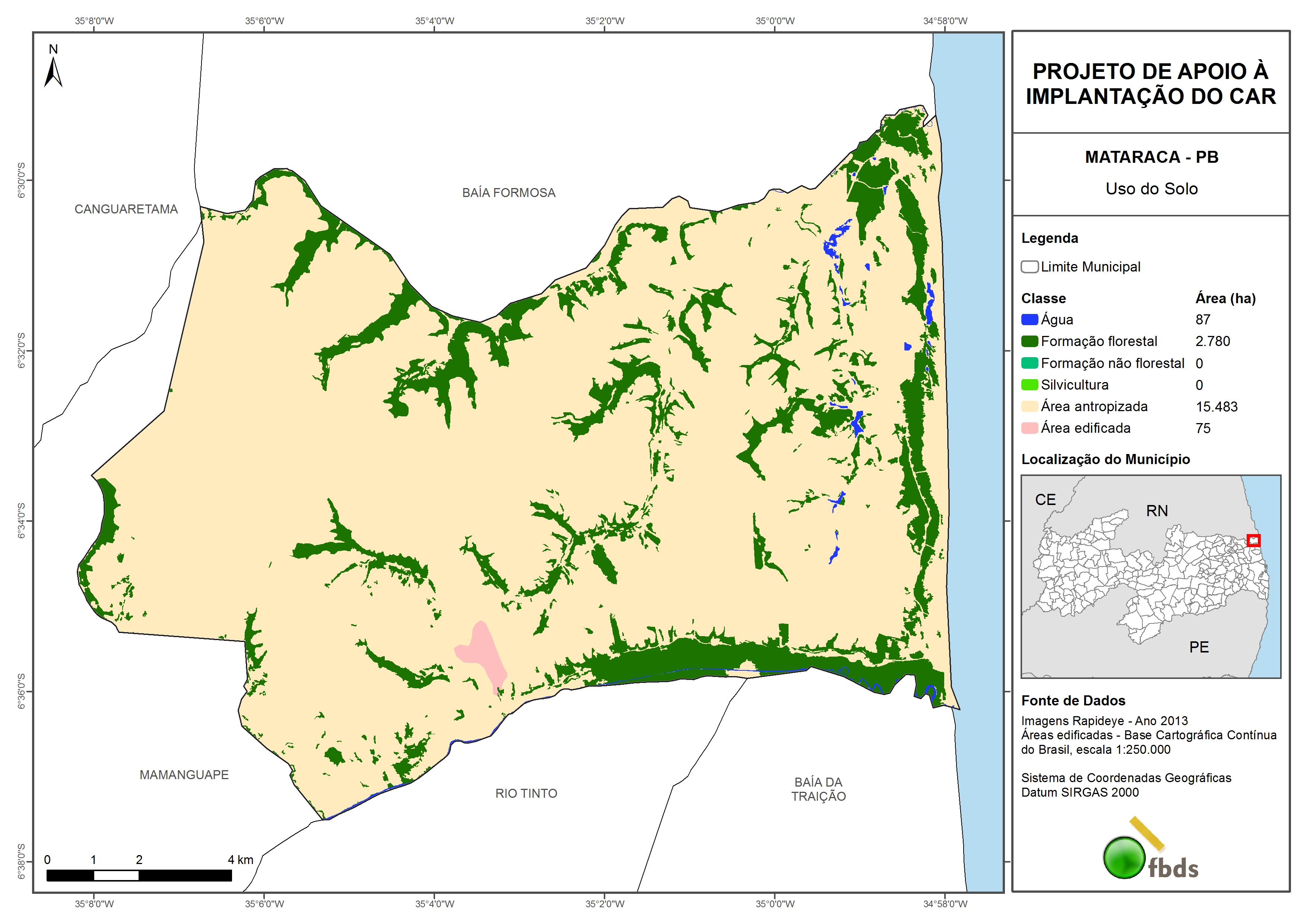Click the Fonte de Dados heading
This screenshot has width=1307, height=924.
tap(1073, 700)
